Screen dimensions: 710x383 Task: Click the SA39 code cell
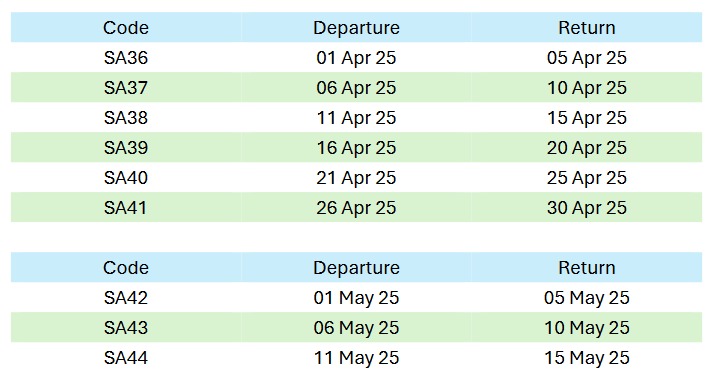pos(126,148)
